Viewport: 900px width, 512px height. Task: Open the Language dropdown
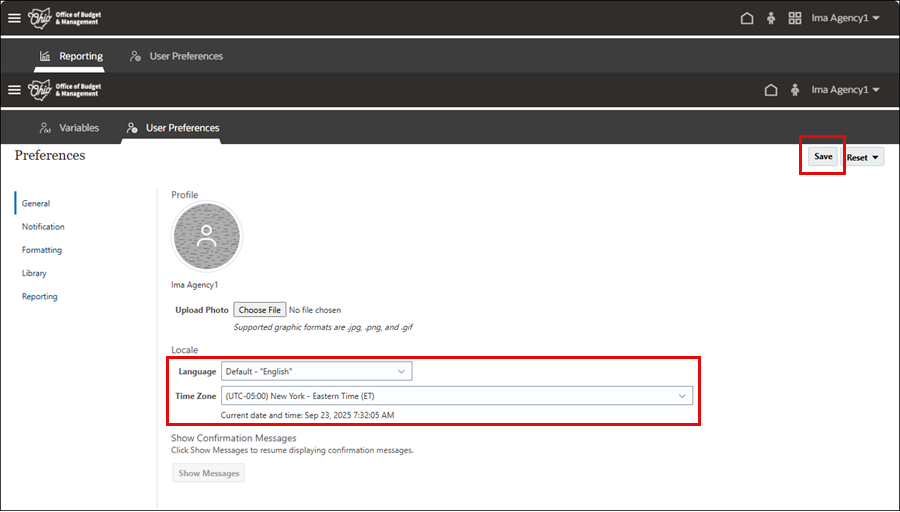(x=316, y=371)
